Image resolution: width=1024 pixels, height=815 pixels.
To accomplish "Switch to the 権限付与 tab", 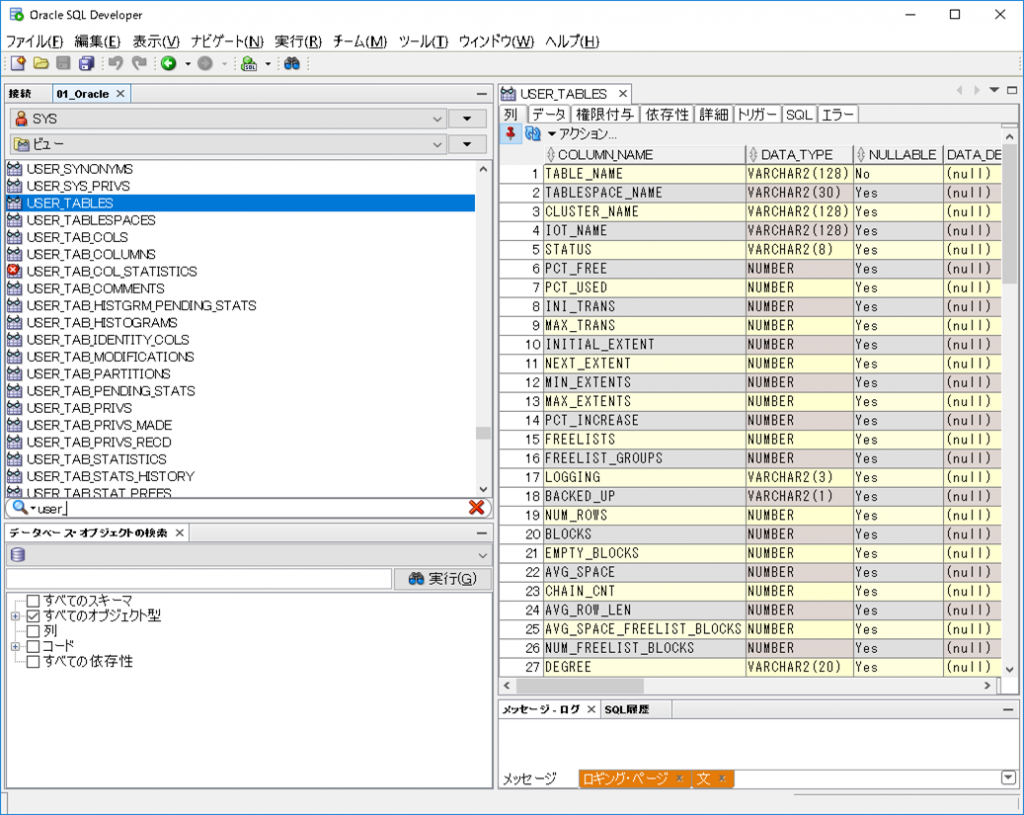I will 605,114.
